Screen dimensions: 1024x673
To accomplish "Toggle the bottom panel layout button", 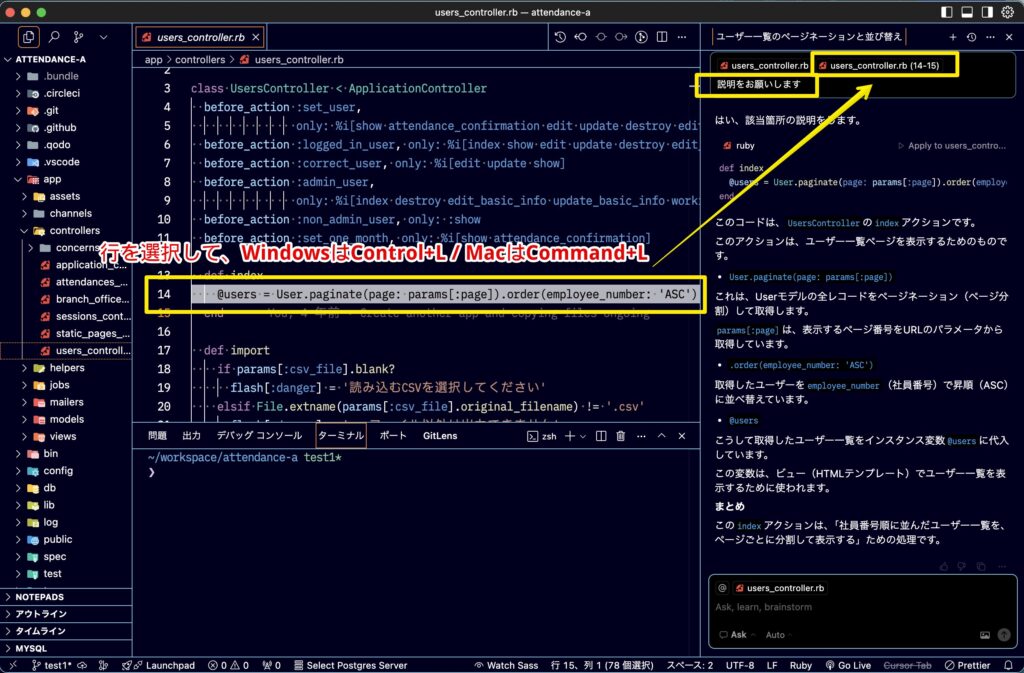I will point(967,12).
